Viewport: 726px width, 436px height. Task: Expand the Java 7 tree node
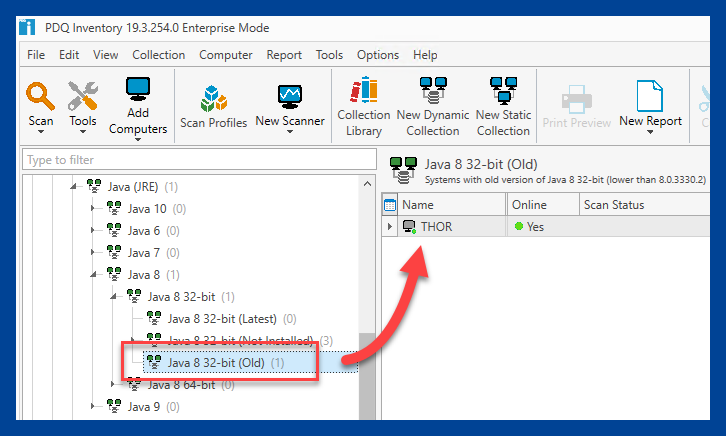93,252
